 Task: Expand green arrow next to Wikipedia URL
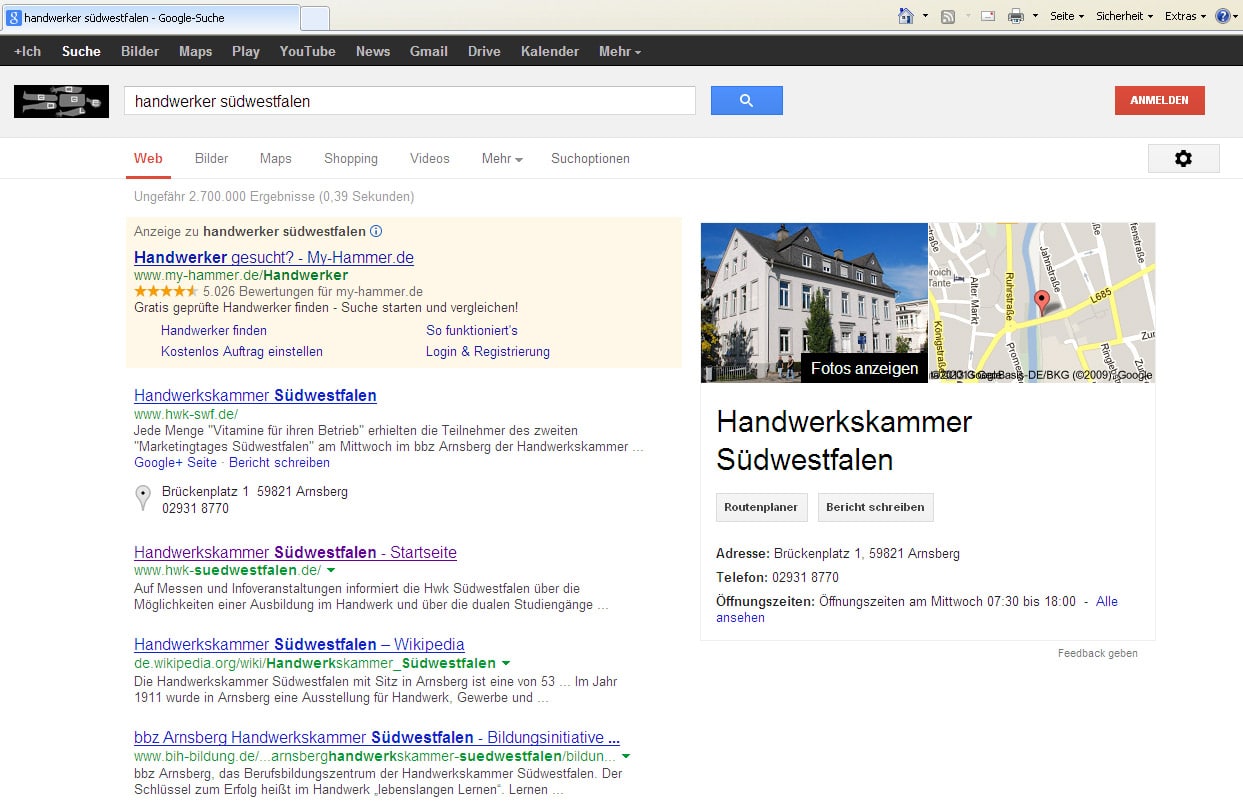506,663
